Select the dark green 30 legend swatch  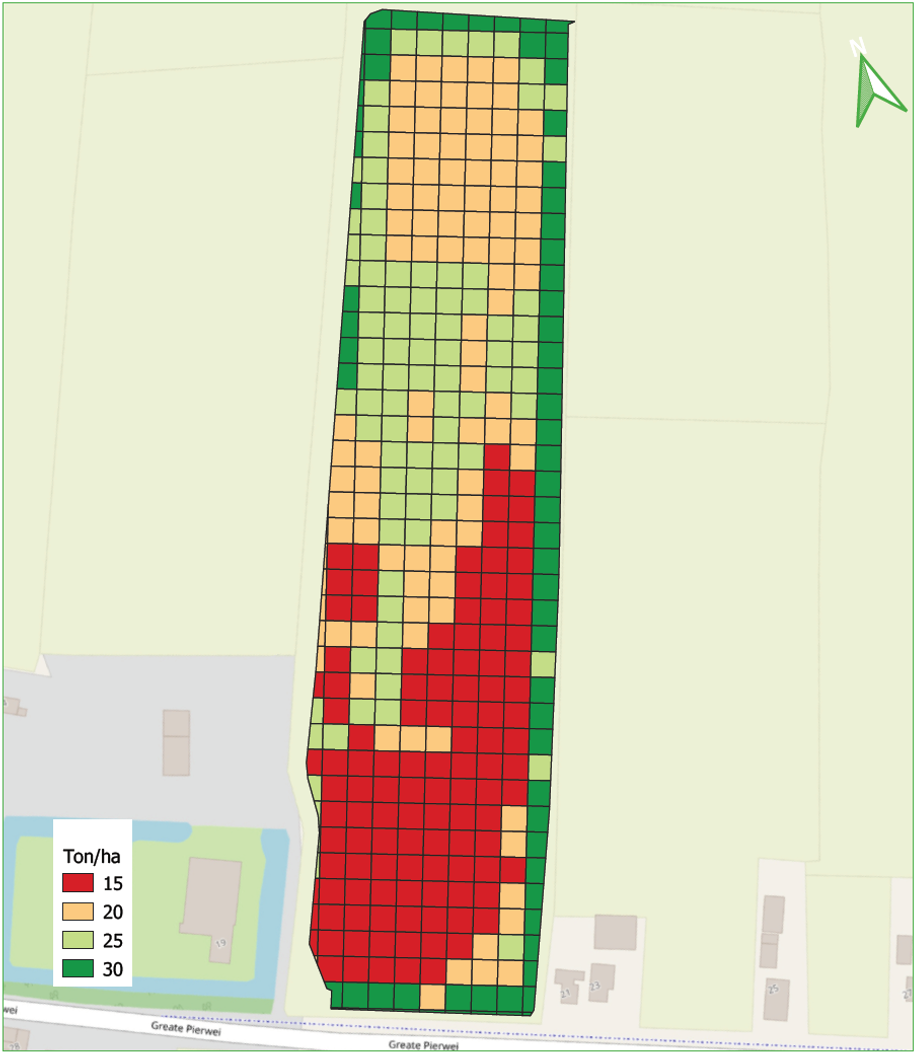click(x=78, y=968)
